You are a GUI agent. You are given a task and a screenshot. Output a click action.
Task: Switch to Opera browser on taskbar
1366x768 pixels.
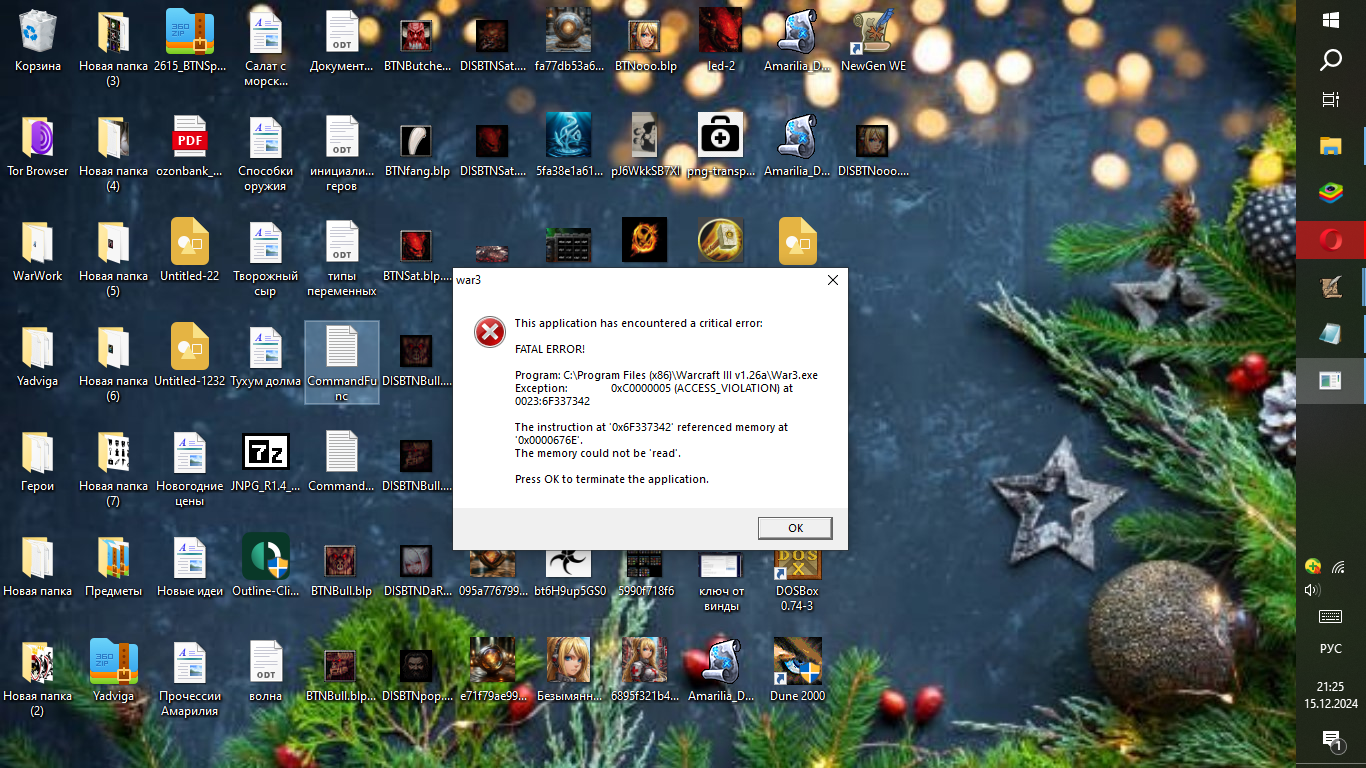[x=1331, y=240]
